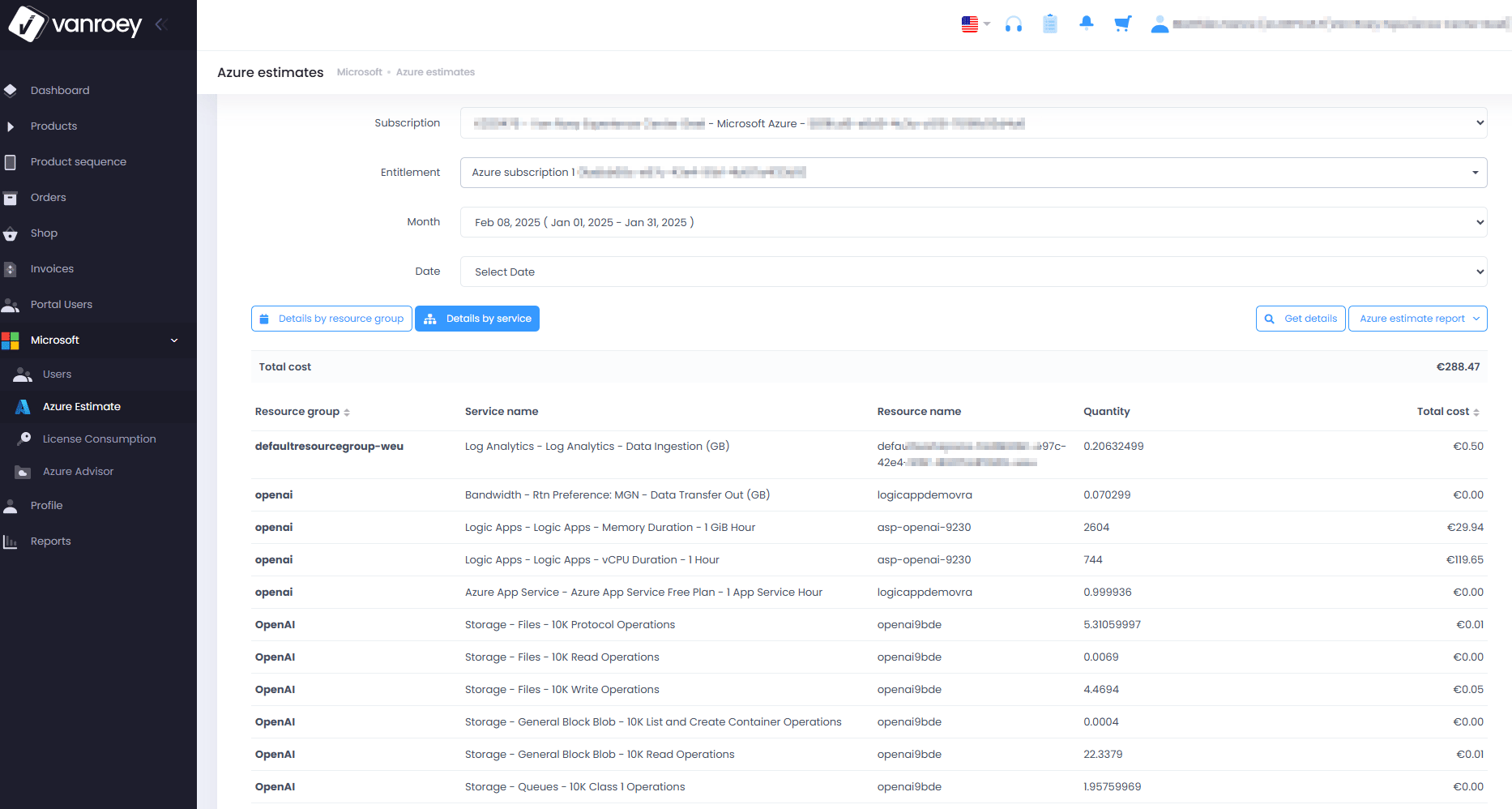Click the Orders box icon
1512x809 pixels.
[11, 198]
